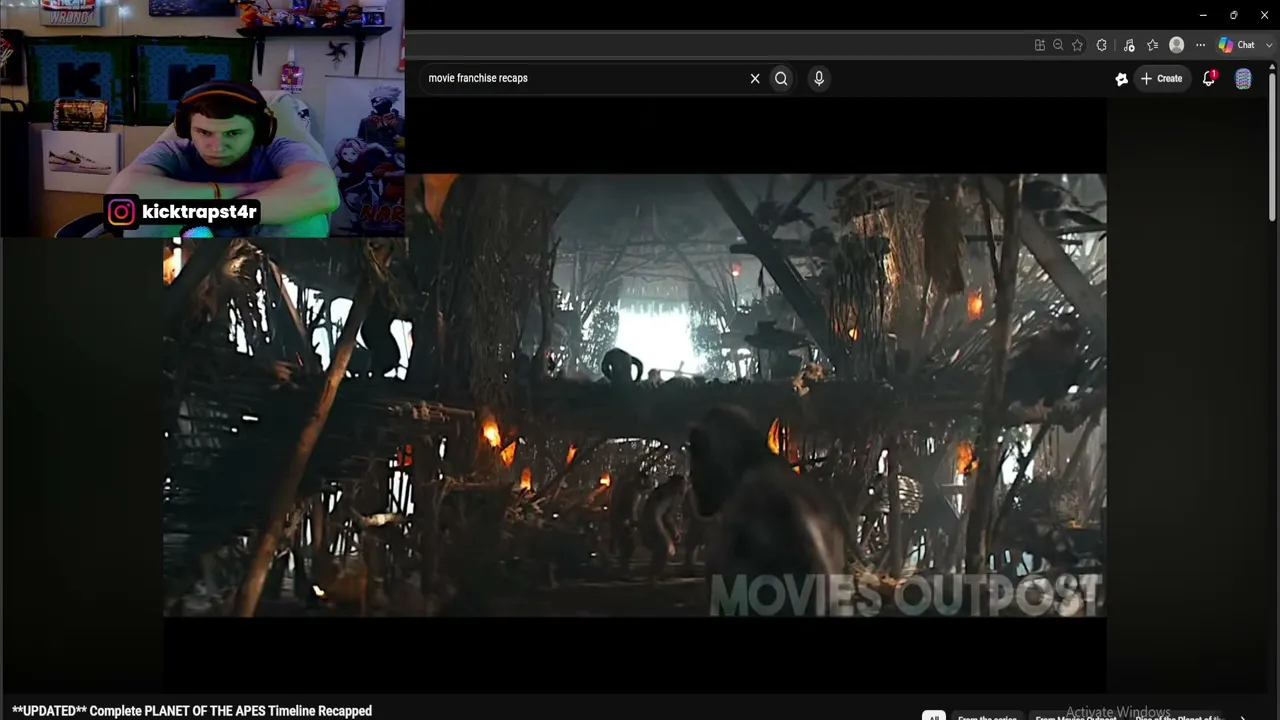This screenshot has width=1280, height=720.
Task: Open browser settings and more menu
Action: 1201,45
